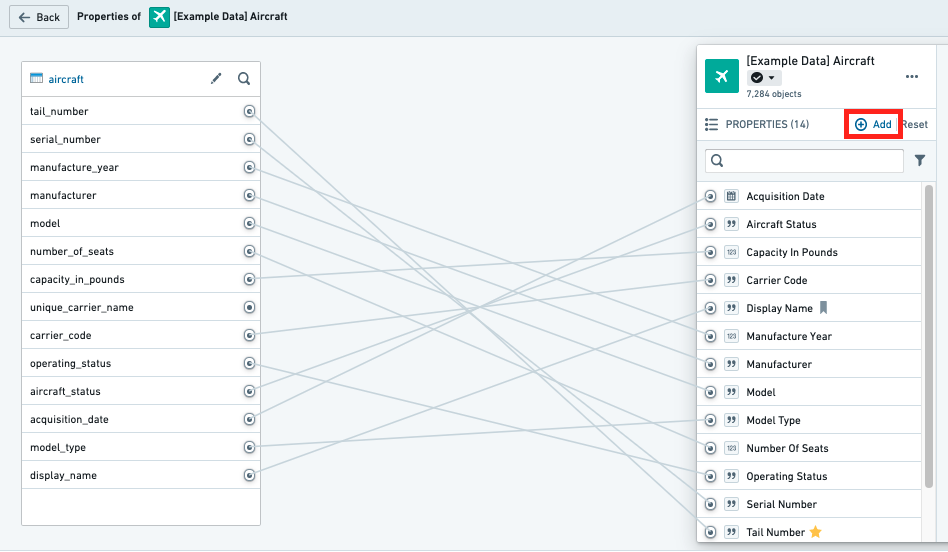The height and width of the screenshot is (552, 948).
Task: Select the Manufacture Year property
Action: (x=809, y=336)
